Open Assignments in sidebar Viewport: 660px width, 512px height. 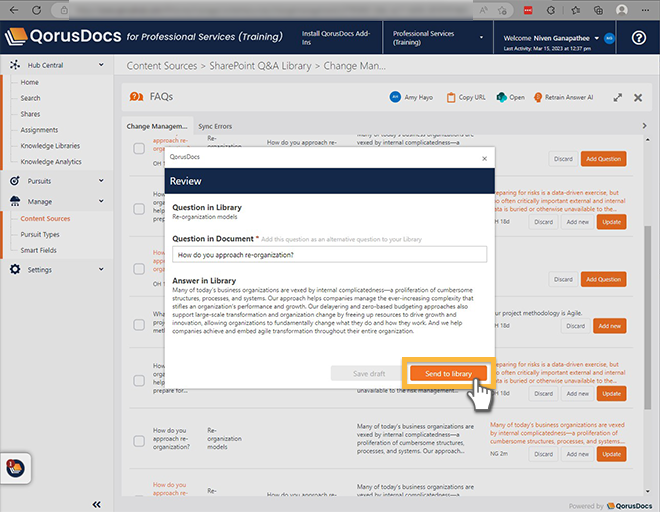[39, 130]
